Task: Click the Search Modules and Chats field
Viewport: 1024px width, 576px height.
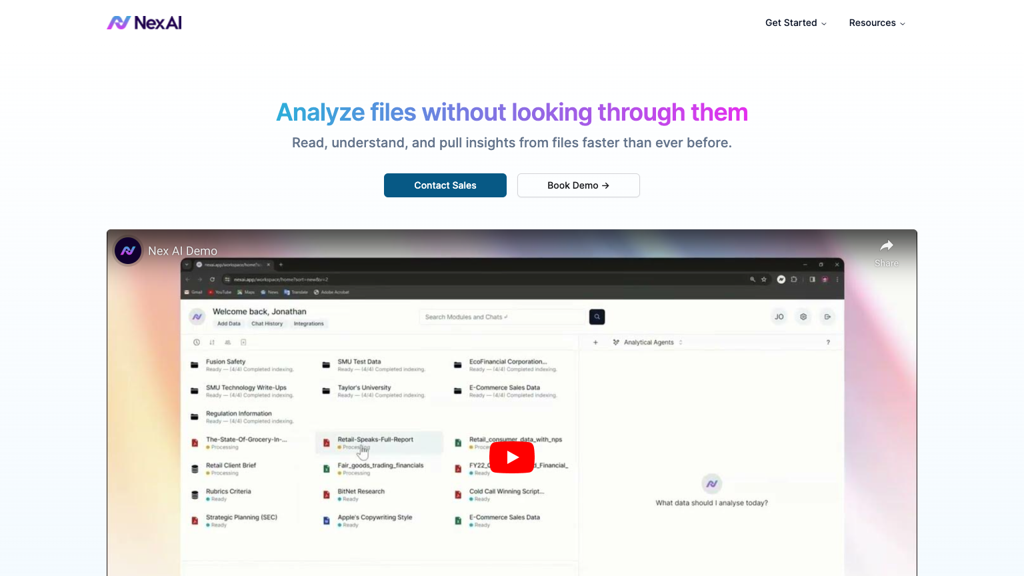Action: pos(502,317)
